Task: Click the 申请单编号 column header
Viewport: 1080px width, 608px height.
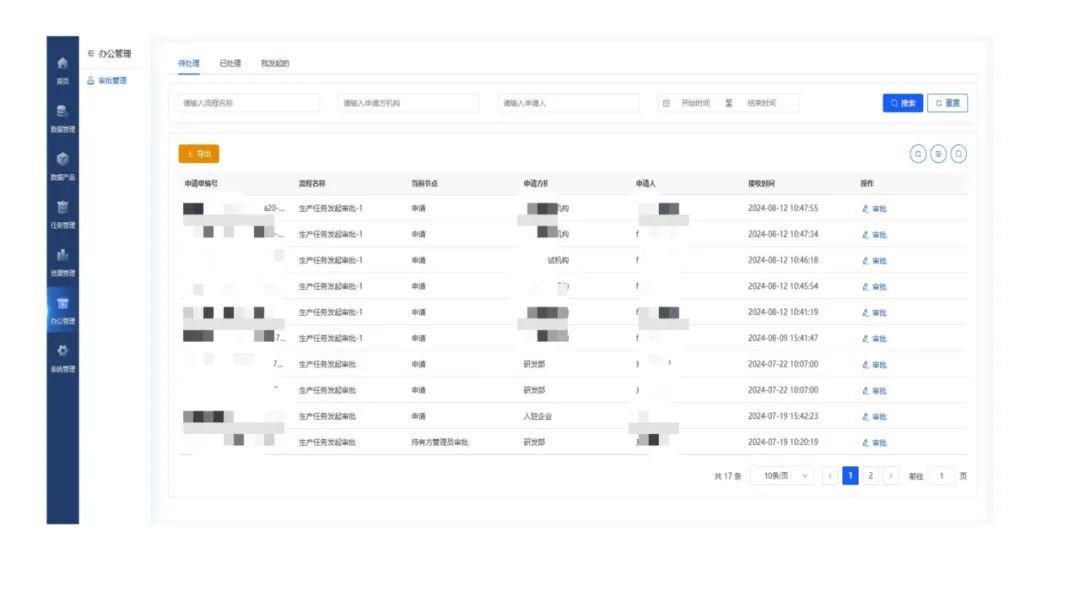Action: (201, 184)
